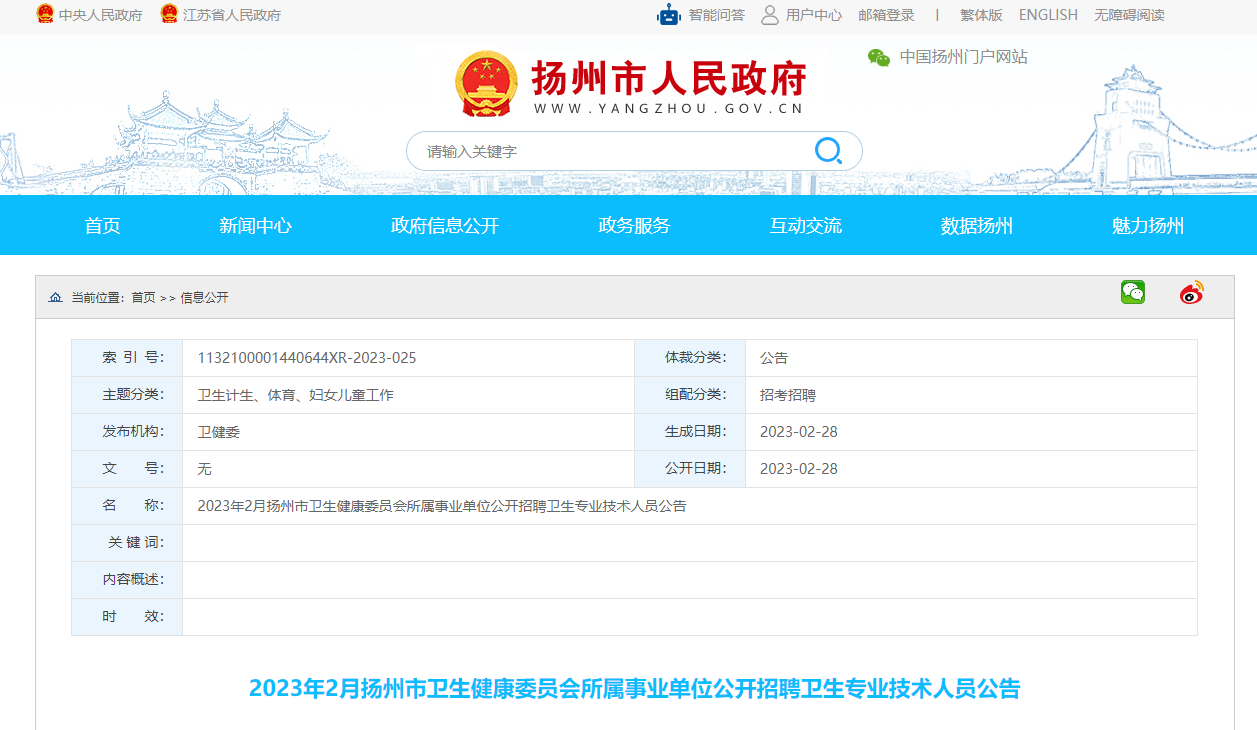This screenshot has height=730, width=1257.
Task: Open the green WeChat share icon
Action: (x=1132, y=292)
